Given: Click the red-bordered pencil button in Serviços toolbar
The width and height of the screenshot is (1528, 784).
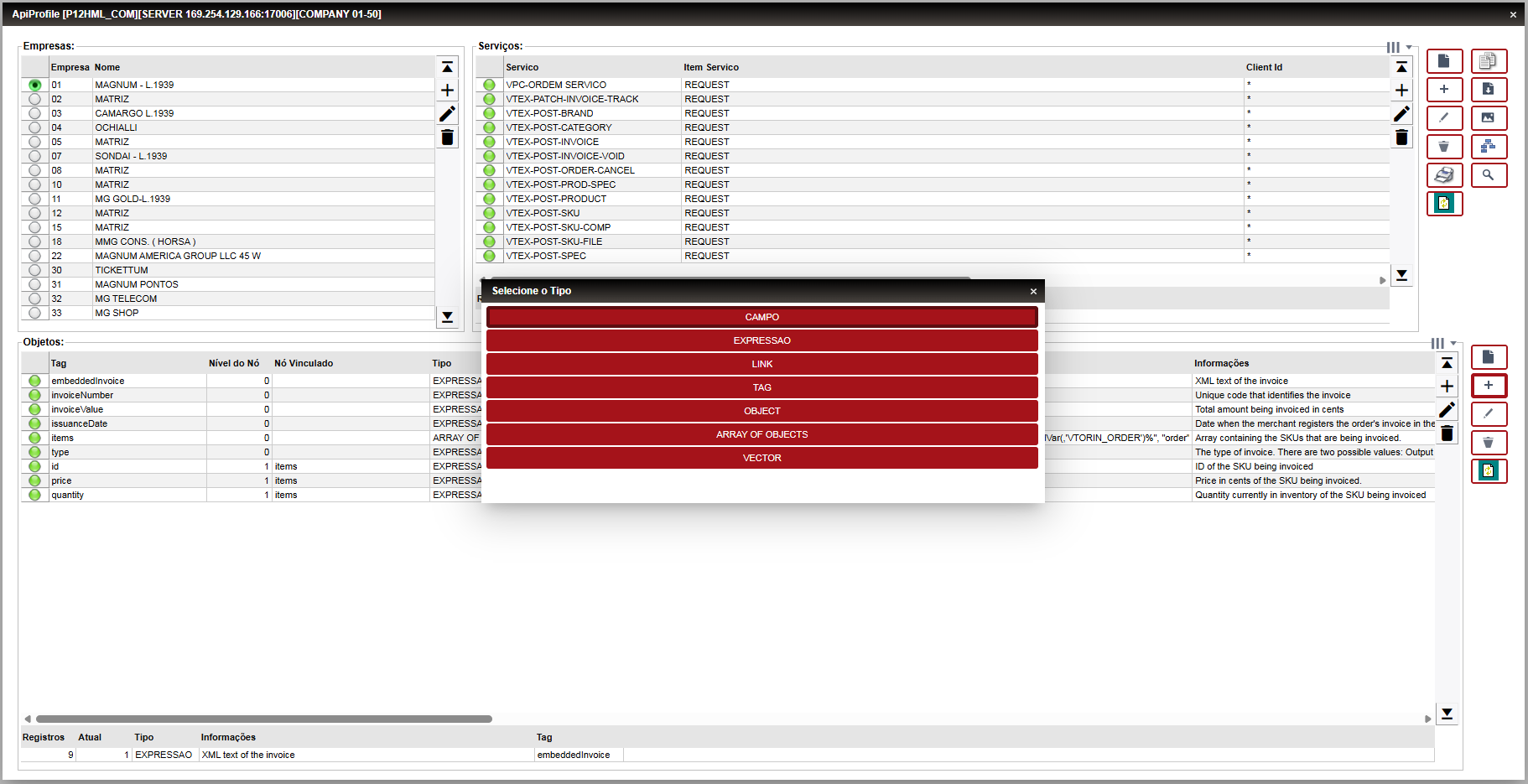Looking at the screenshot, I should tap(1444, 118).
